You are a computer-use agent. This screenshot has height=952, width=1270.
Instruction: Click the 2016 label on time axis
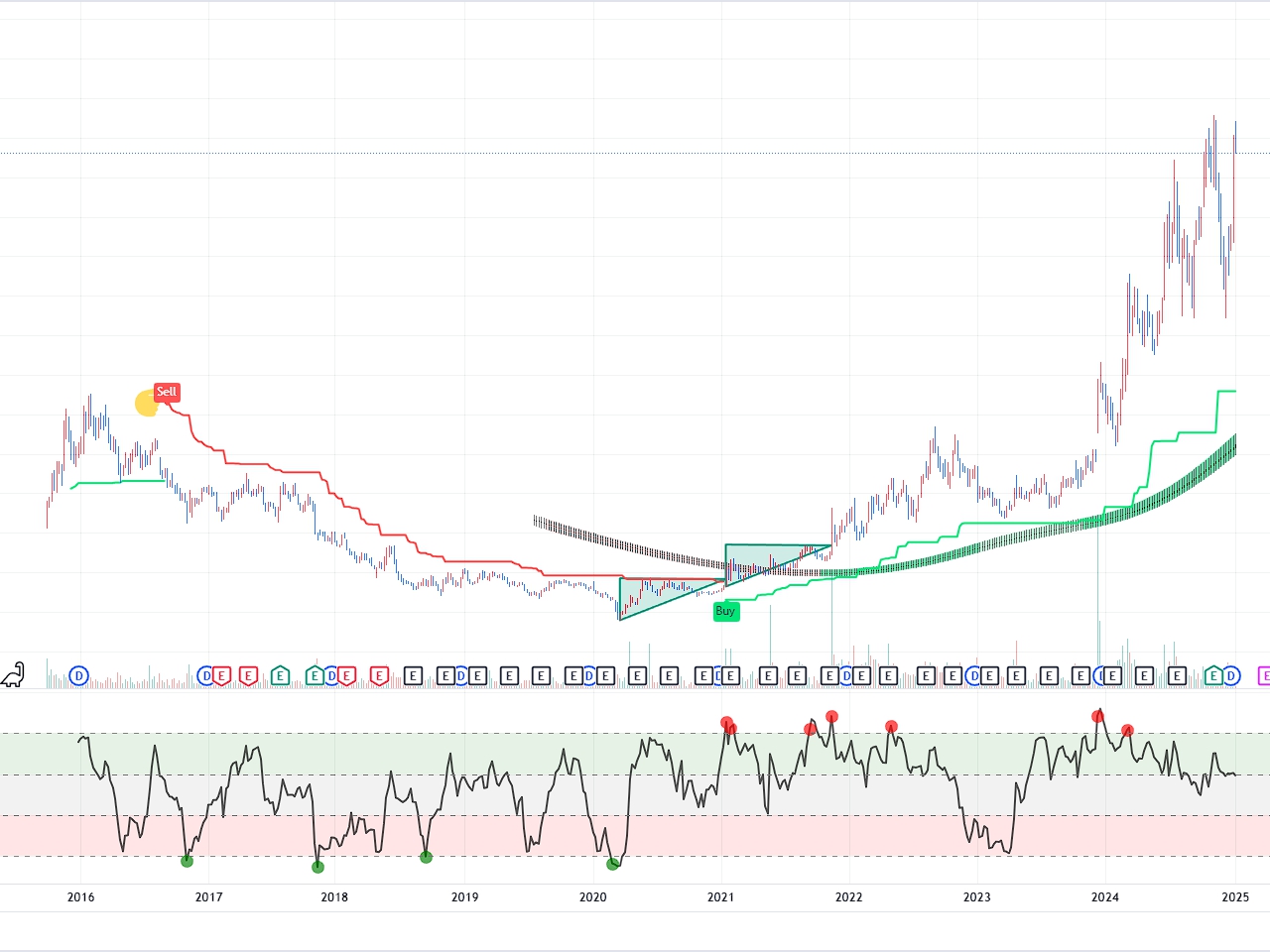(x=80, y=897)
